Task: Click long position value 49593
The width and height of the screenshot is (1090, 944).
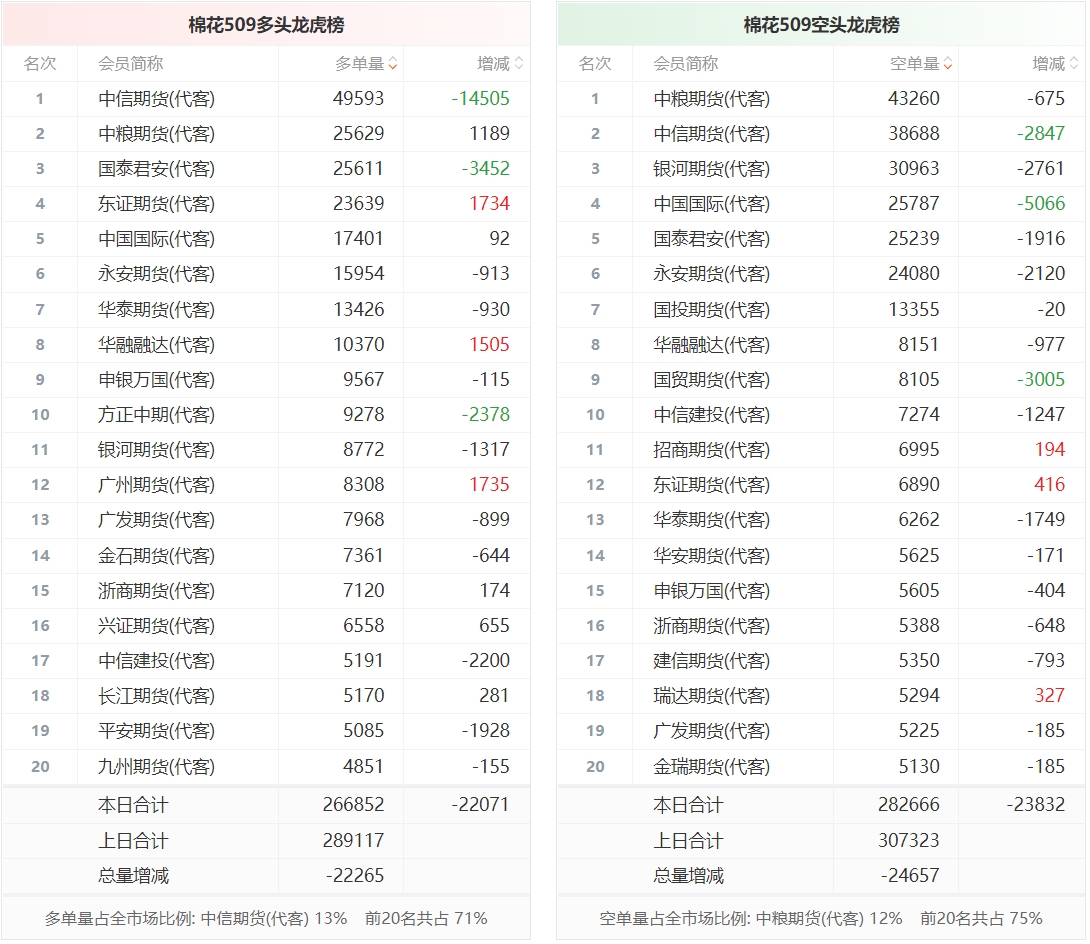Action: pos(359,99)
